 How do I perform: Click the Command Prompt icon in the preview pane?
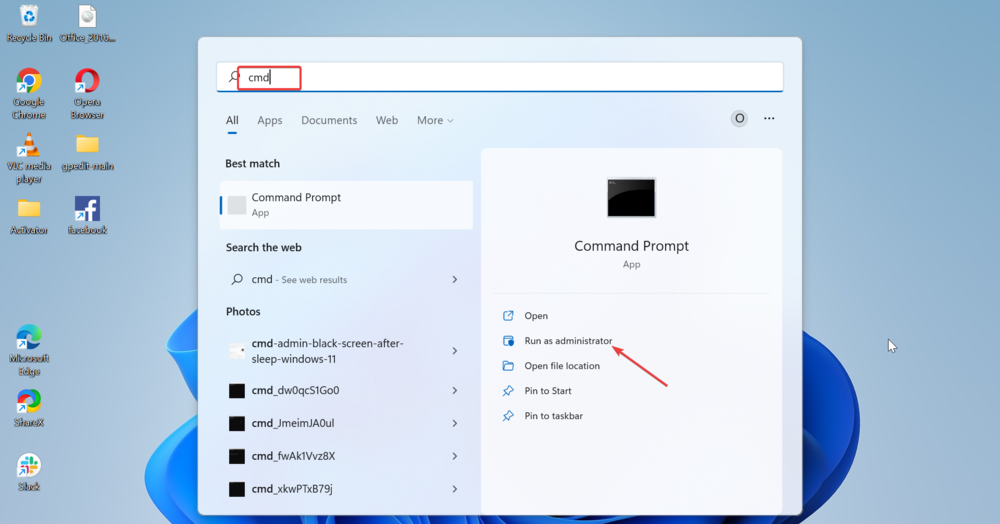pos(631,198)
